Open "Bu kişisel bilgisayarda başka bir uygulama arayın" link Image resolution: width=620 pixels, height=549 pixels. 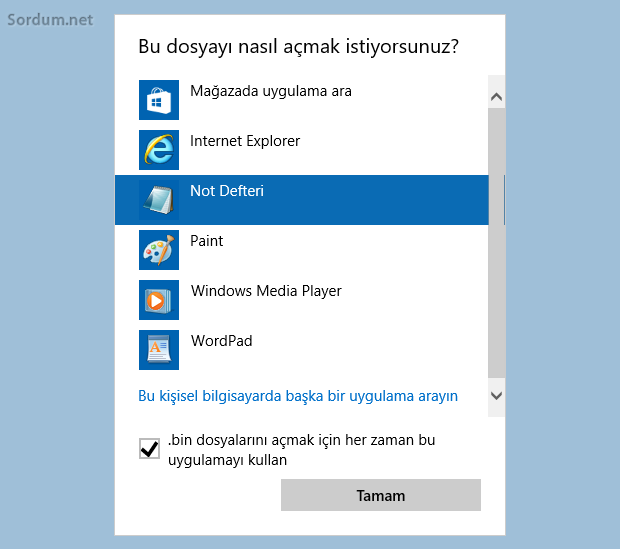298,396
